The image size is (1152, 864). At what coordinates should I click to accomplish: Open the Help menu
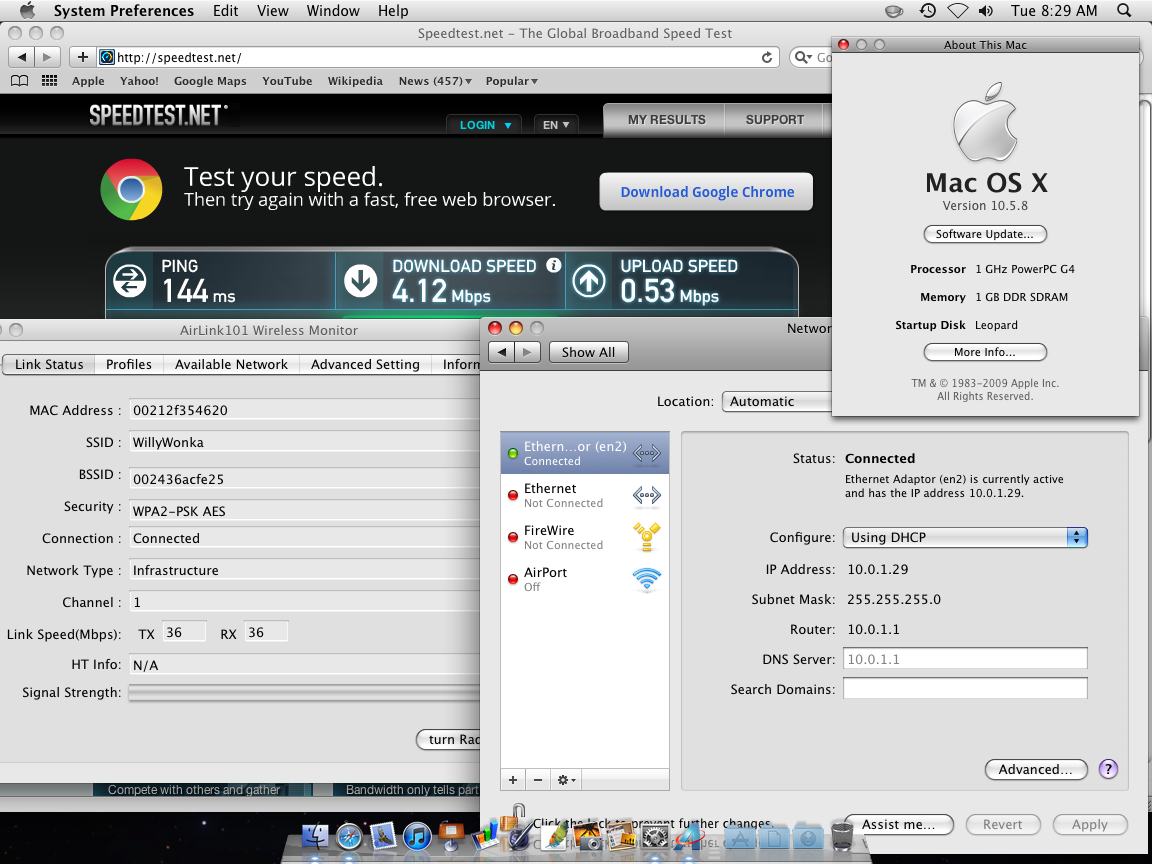coord(393,10)
